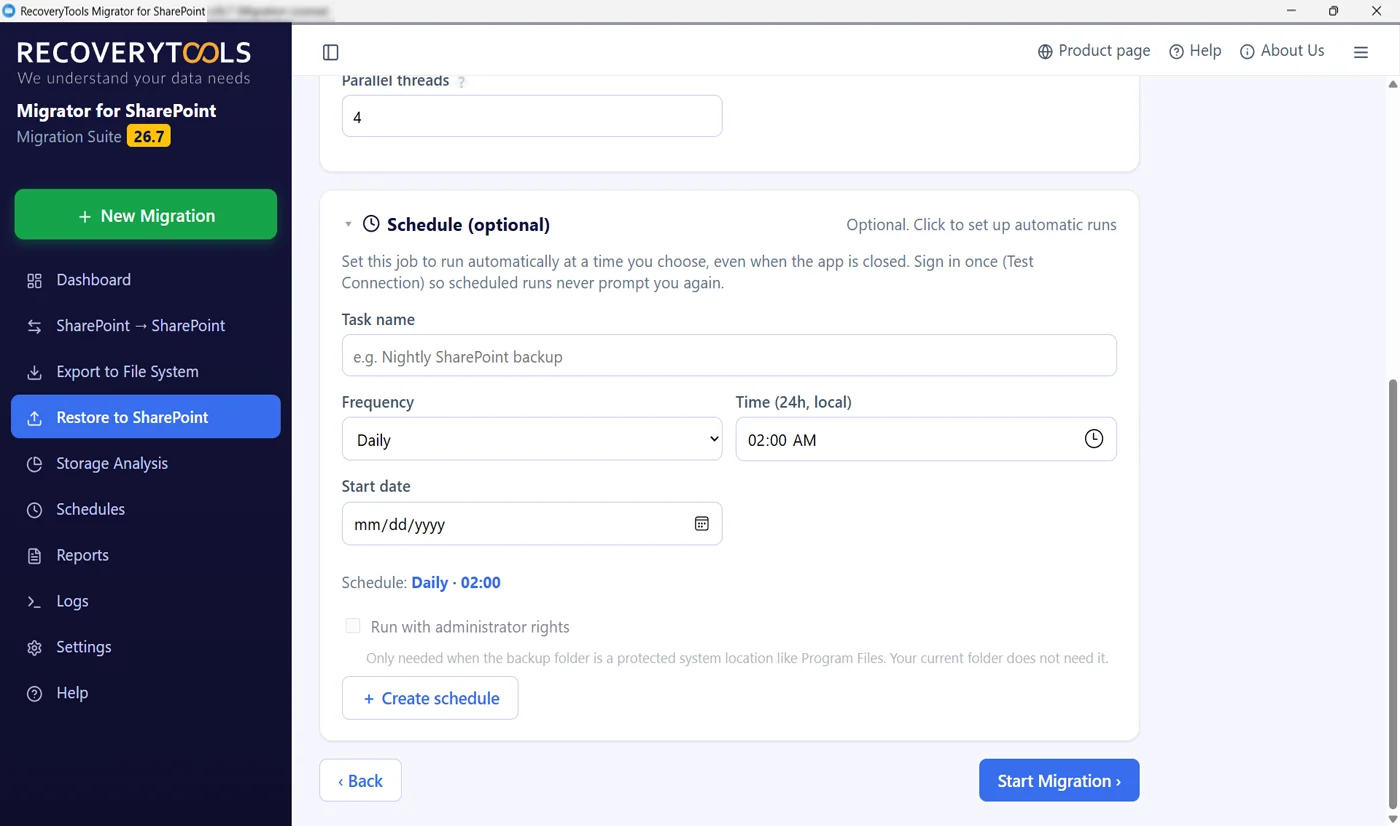
Task: Click the Export to File System download icon
Action: (35, 372)
